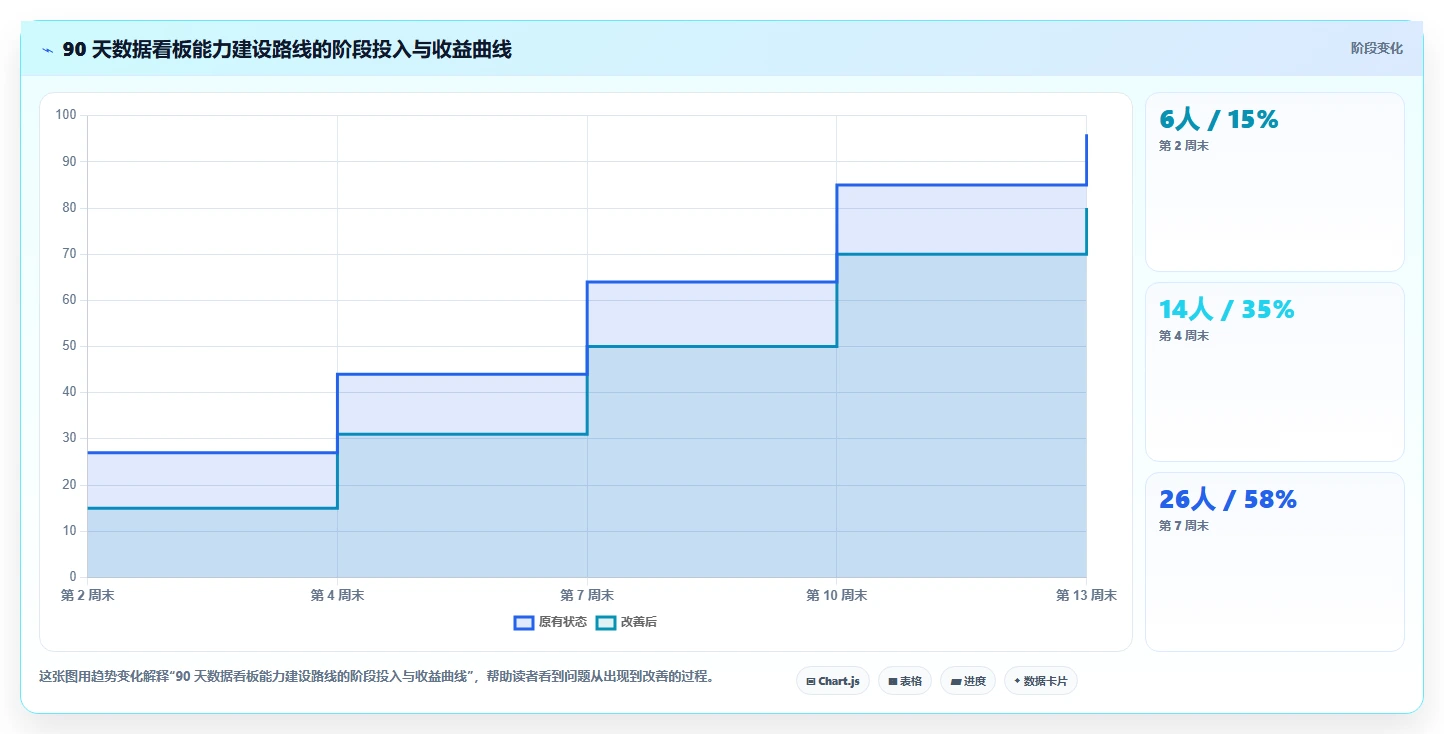Click the 原有状态 blue legend swatch
The image size is (1444, 734).
tap(524, 622)
